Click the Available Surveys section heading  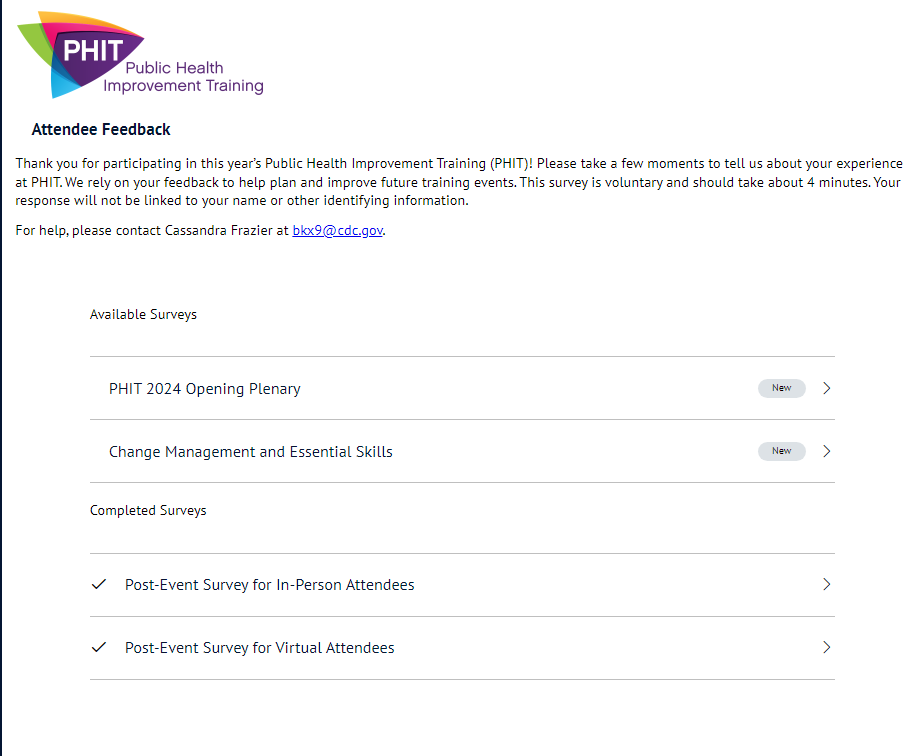point(143,314)
